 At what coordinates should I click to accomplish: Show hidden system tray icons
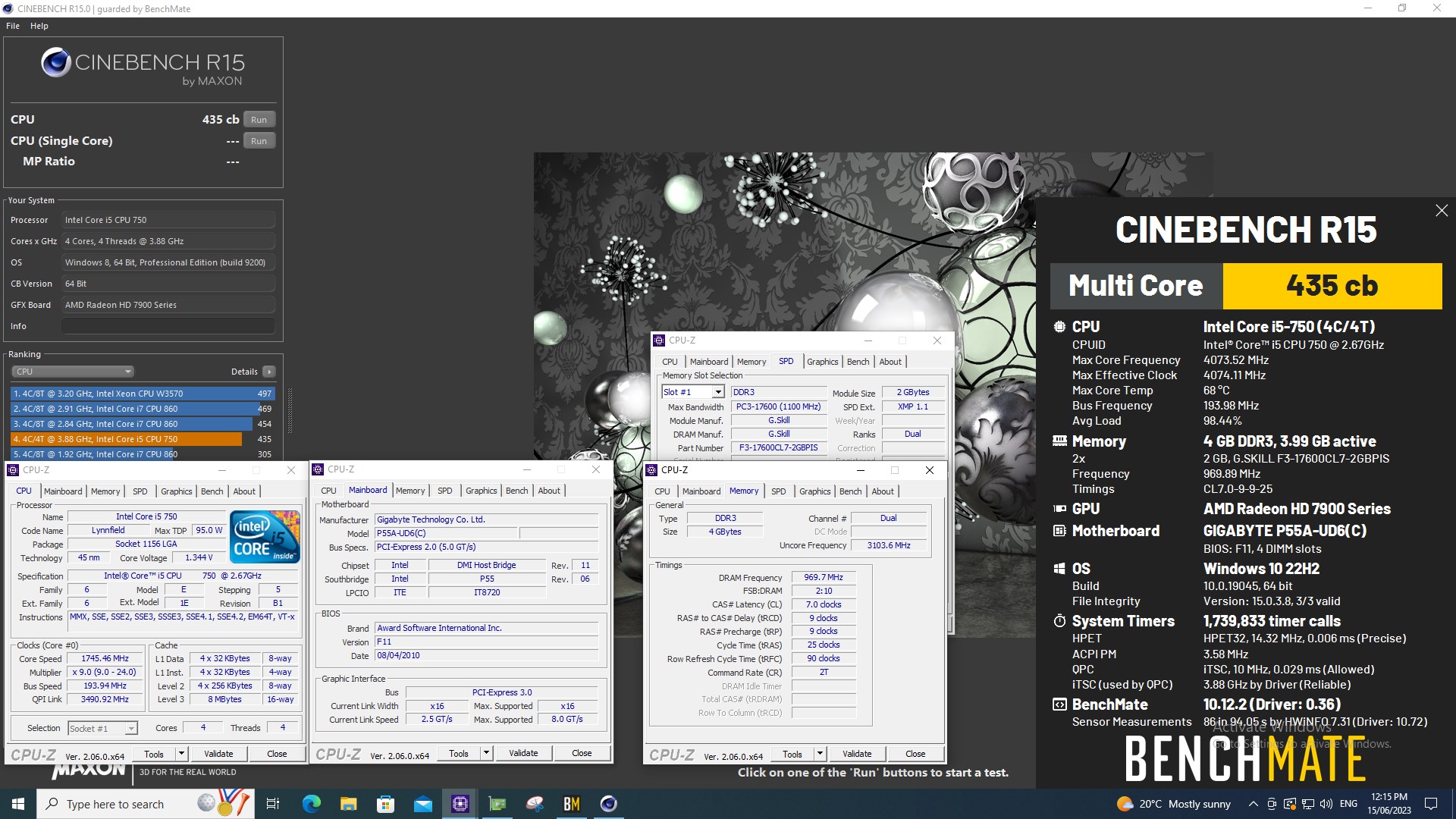[x=1253, y=804]
